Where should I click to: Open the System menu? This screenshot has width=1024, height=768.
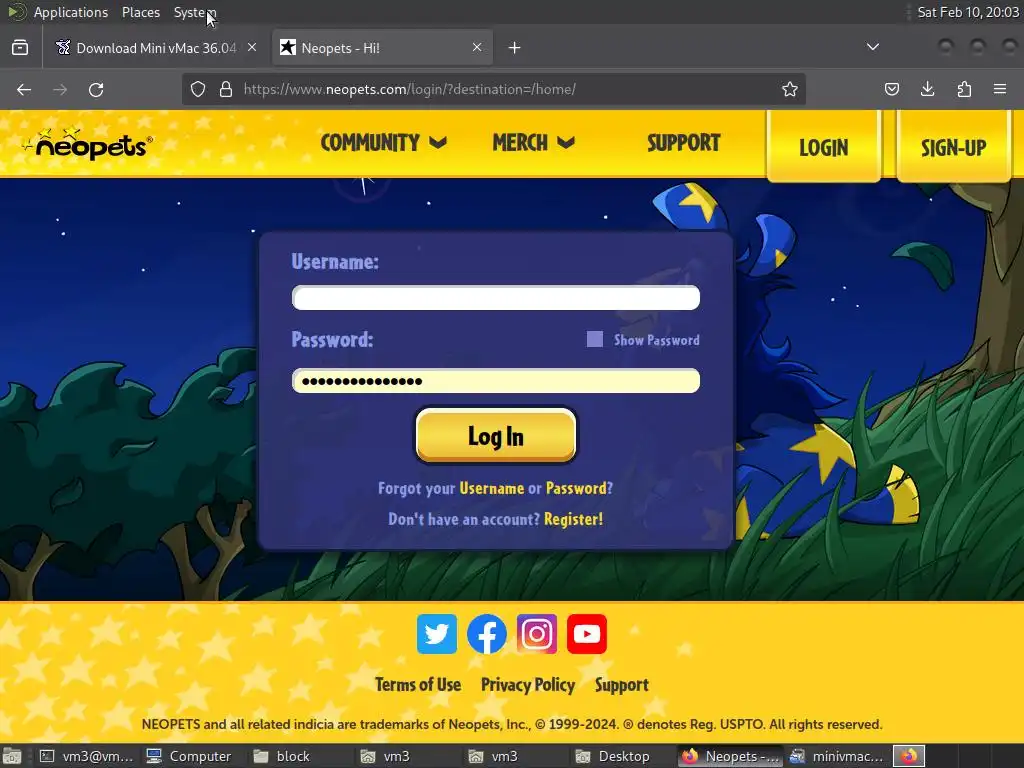(195, 12)
